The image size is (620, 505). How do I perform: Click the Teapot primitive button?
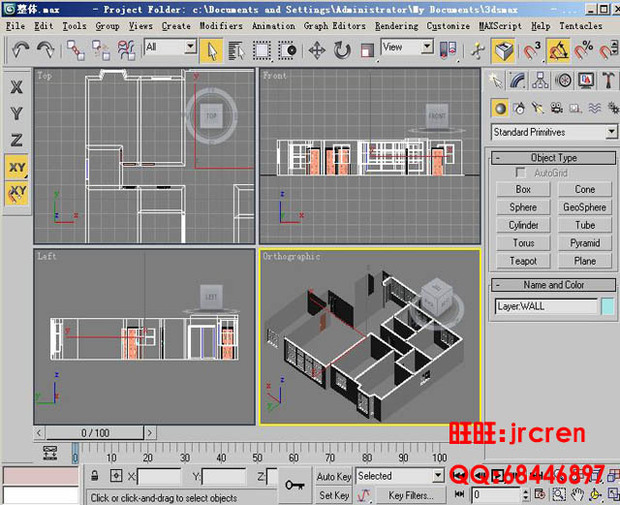(x=523, y=261)
